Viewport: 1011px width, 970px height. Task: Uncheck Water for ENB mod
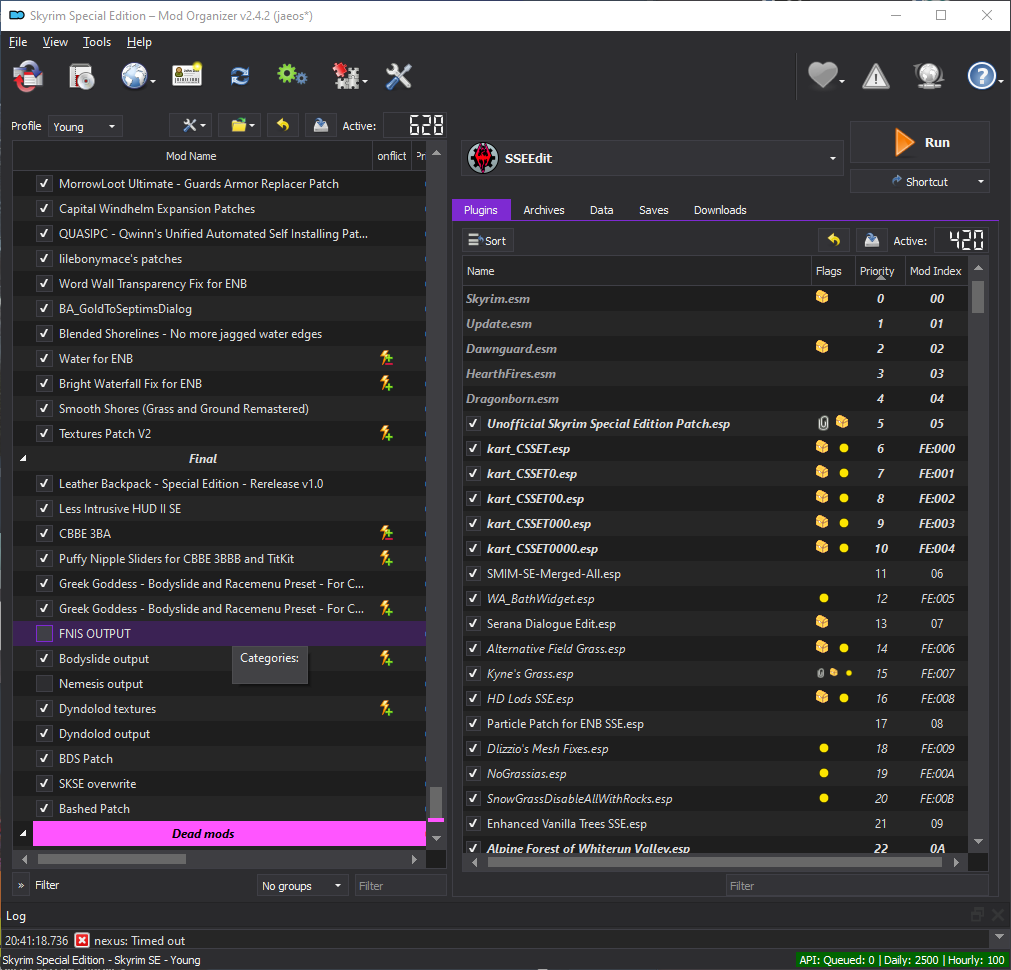click(44, 359)
